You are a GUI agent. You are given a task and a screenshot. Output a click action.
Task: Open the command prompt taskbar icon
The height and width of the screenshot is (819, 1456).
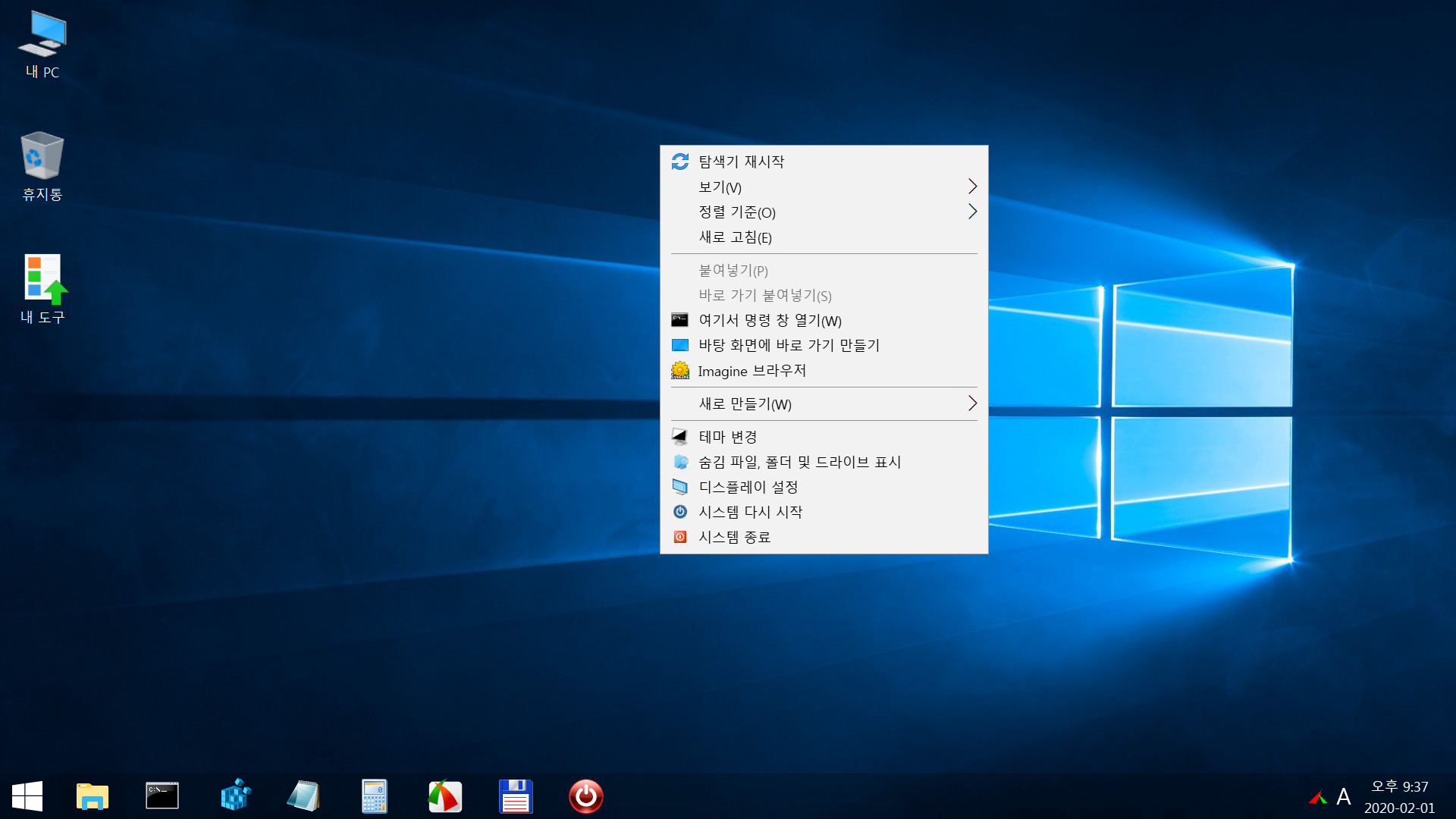click(x=162, y=796)
